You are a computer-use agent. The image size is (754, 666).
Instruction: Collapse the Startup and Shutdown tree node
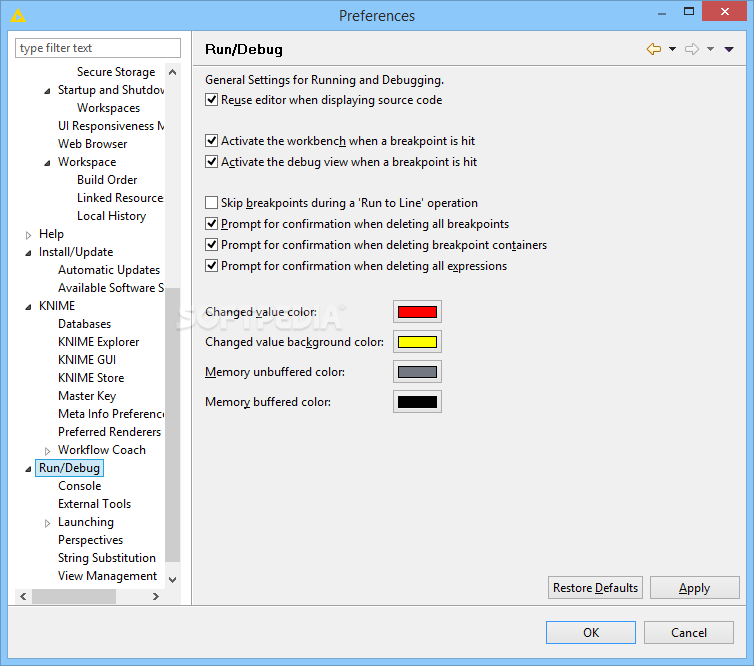point(47,91)
